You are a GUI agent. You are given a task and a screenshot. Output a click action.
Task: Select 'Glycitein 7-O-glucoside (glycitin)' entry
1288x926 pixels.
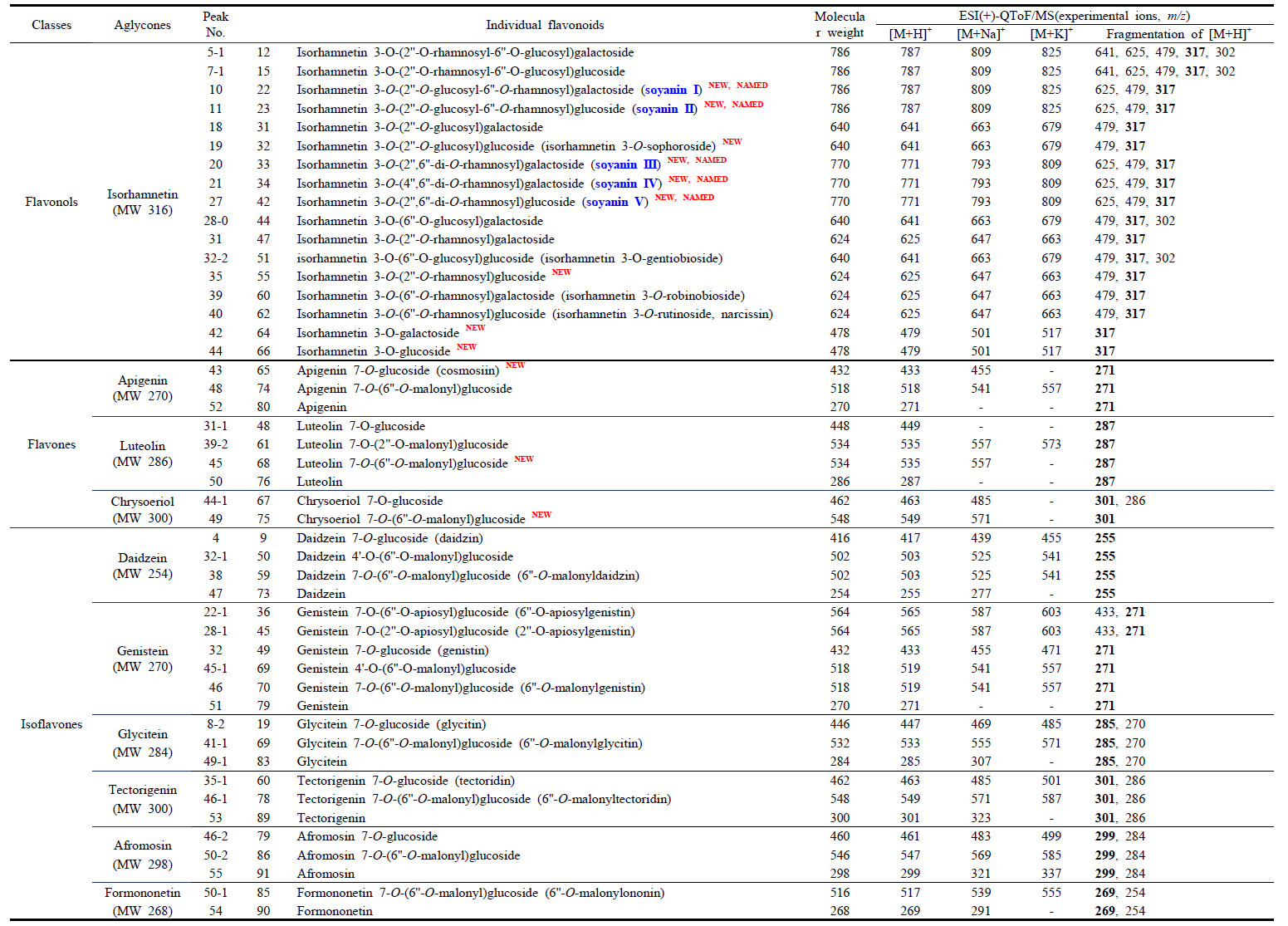click(x=392, y=724)
